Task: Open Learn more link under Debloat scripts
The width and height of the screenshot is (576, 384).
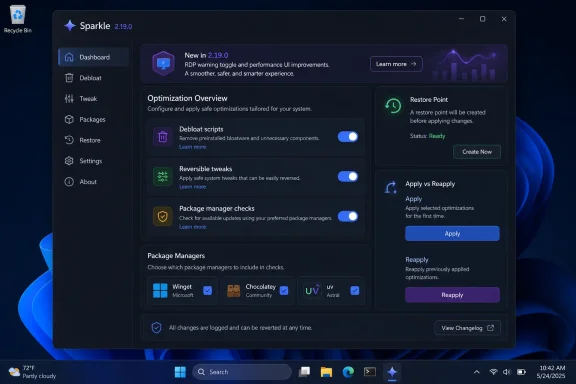Action: click(192, 147)
